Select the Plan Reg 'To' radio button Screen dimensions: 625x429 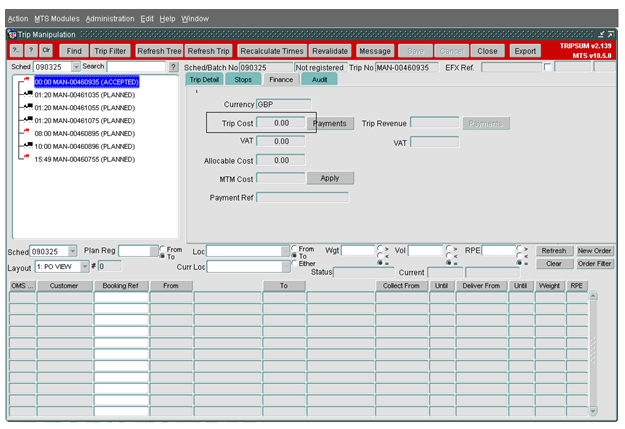pyautogui.click(x=162, y=256)
